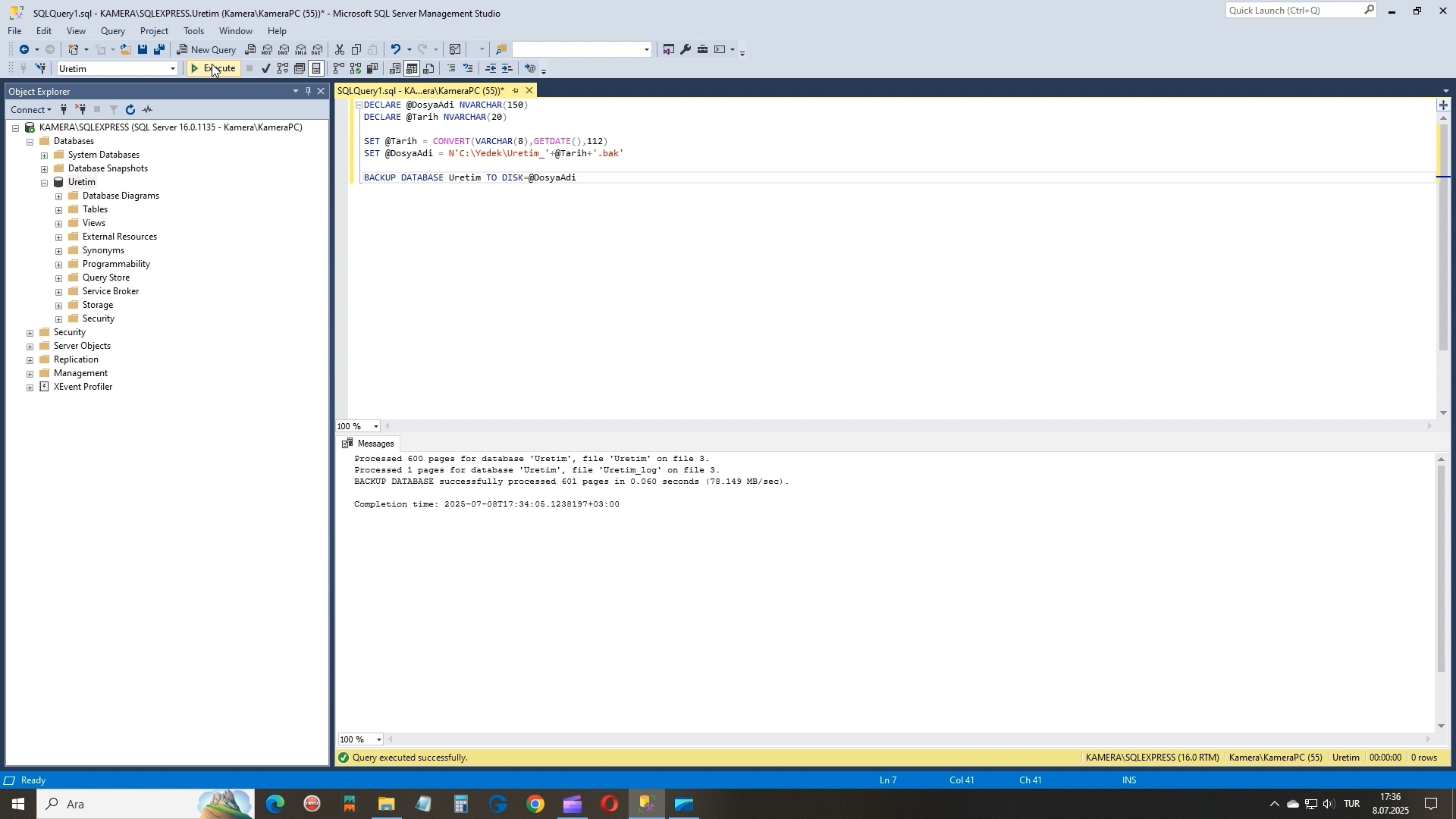This screenshot has height=819, width=1456.
Task: Expand the Management folder node
Action: point(30,374)
